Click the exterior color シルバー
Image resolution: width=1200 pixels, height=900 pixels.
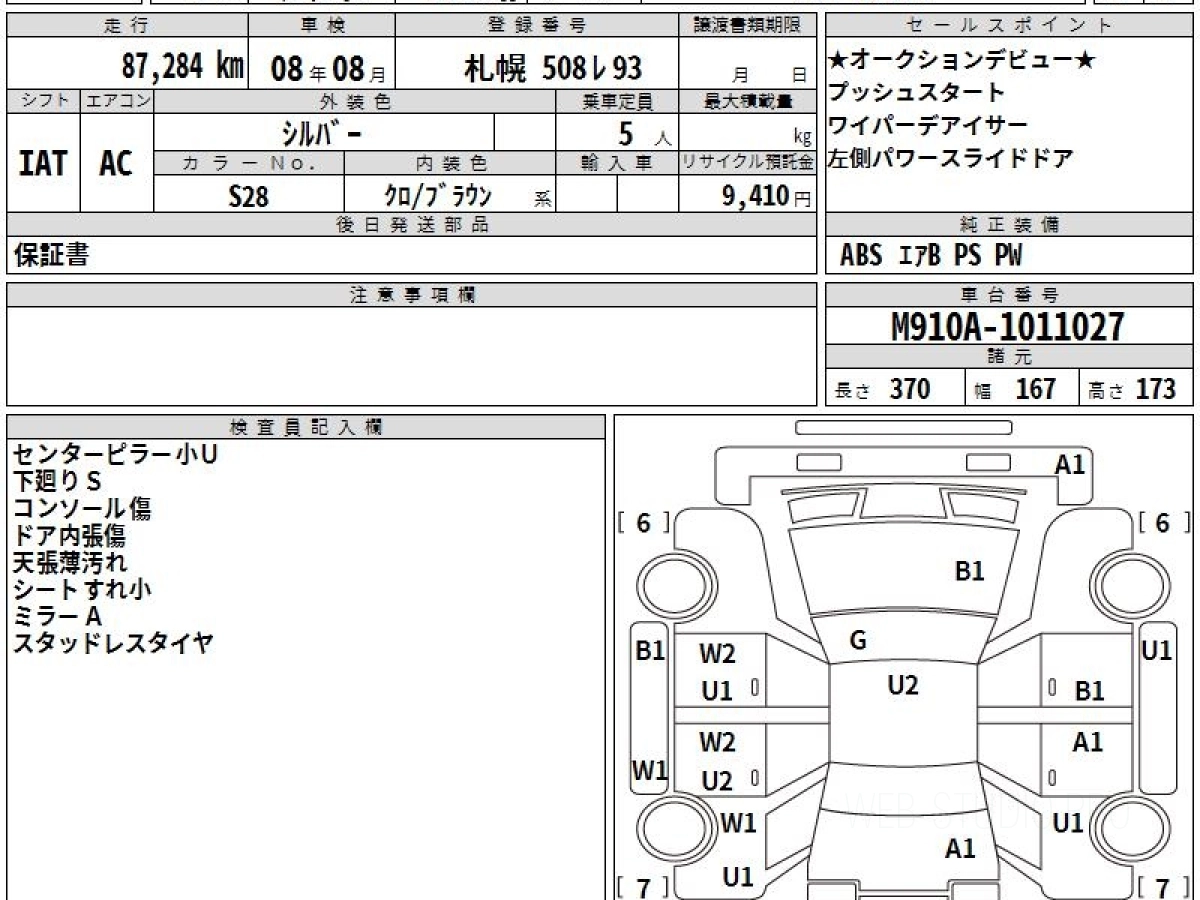[x=320, y=132]
